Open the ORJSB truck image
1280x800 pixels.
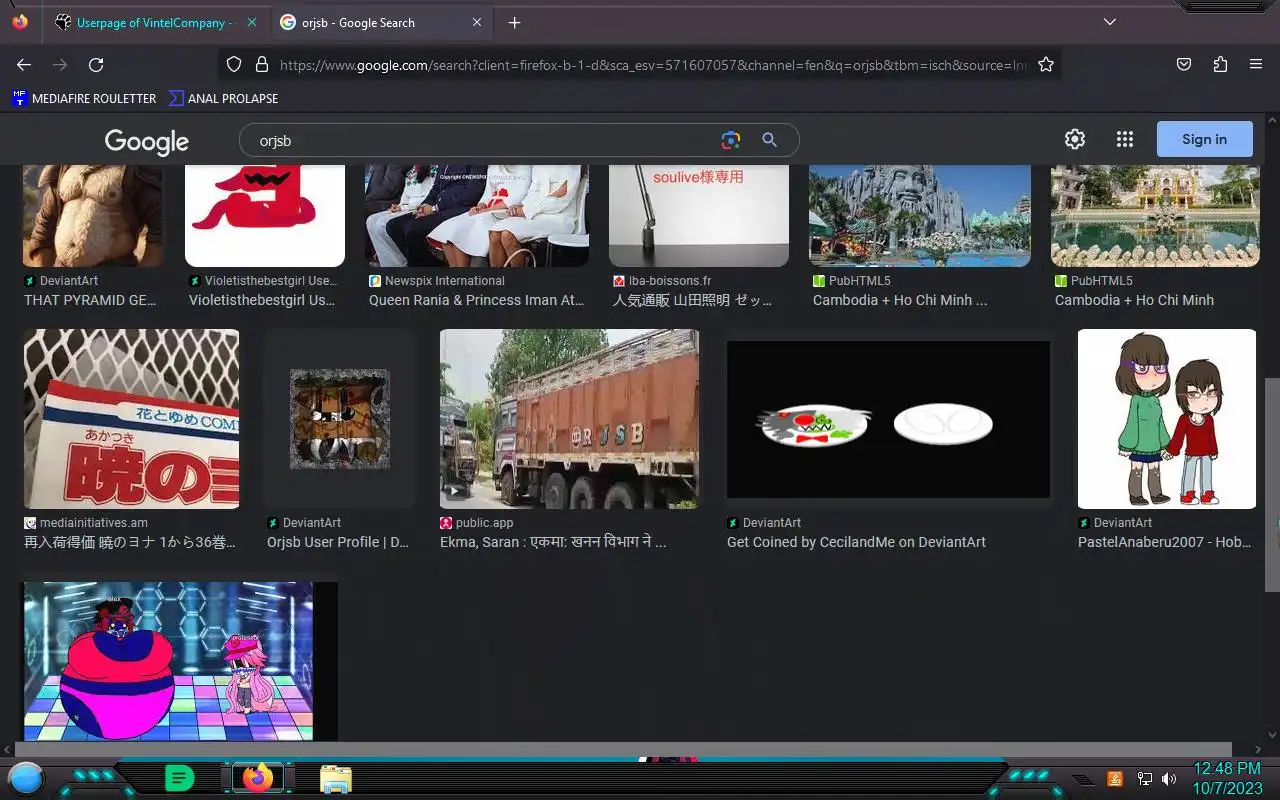pyautogui.click(x=569, y=419)
